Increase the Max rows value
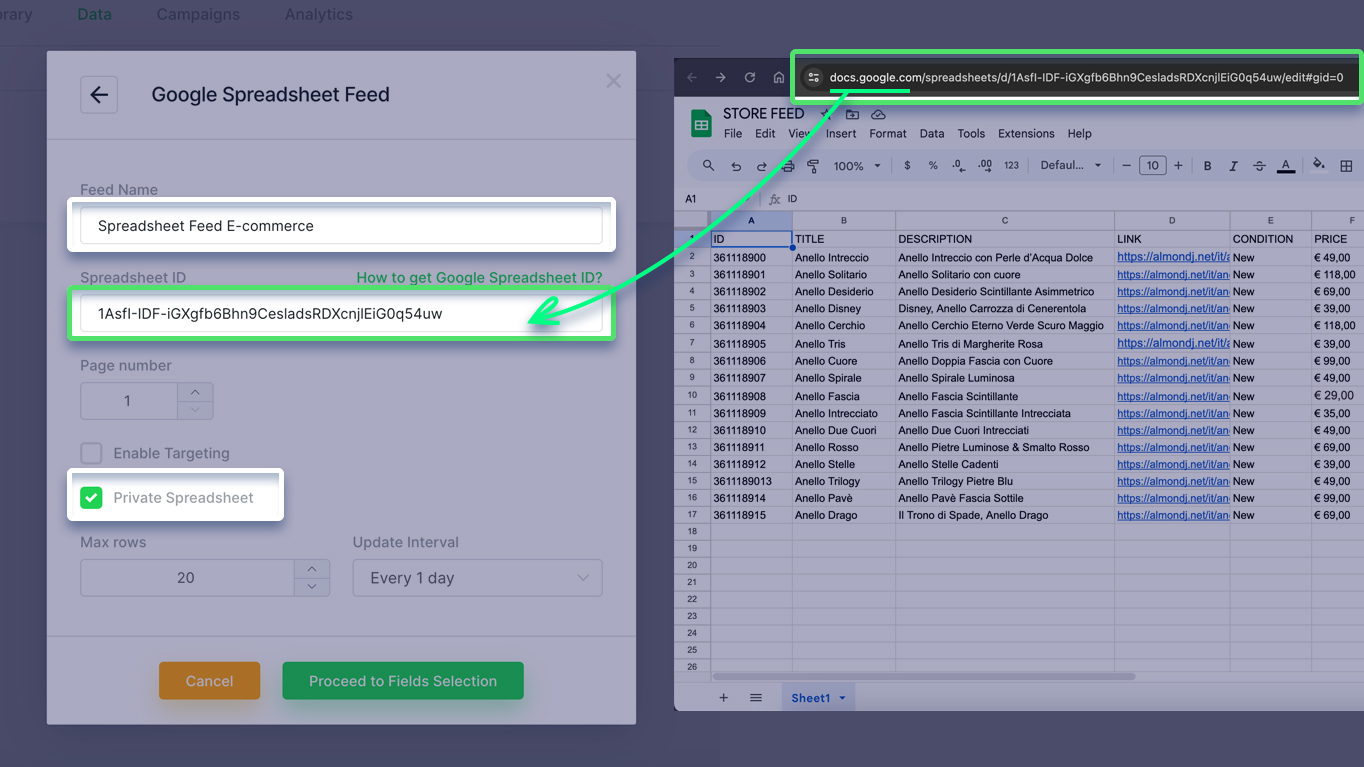 tap(312, 569)
